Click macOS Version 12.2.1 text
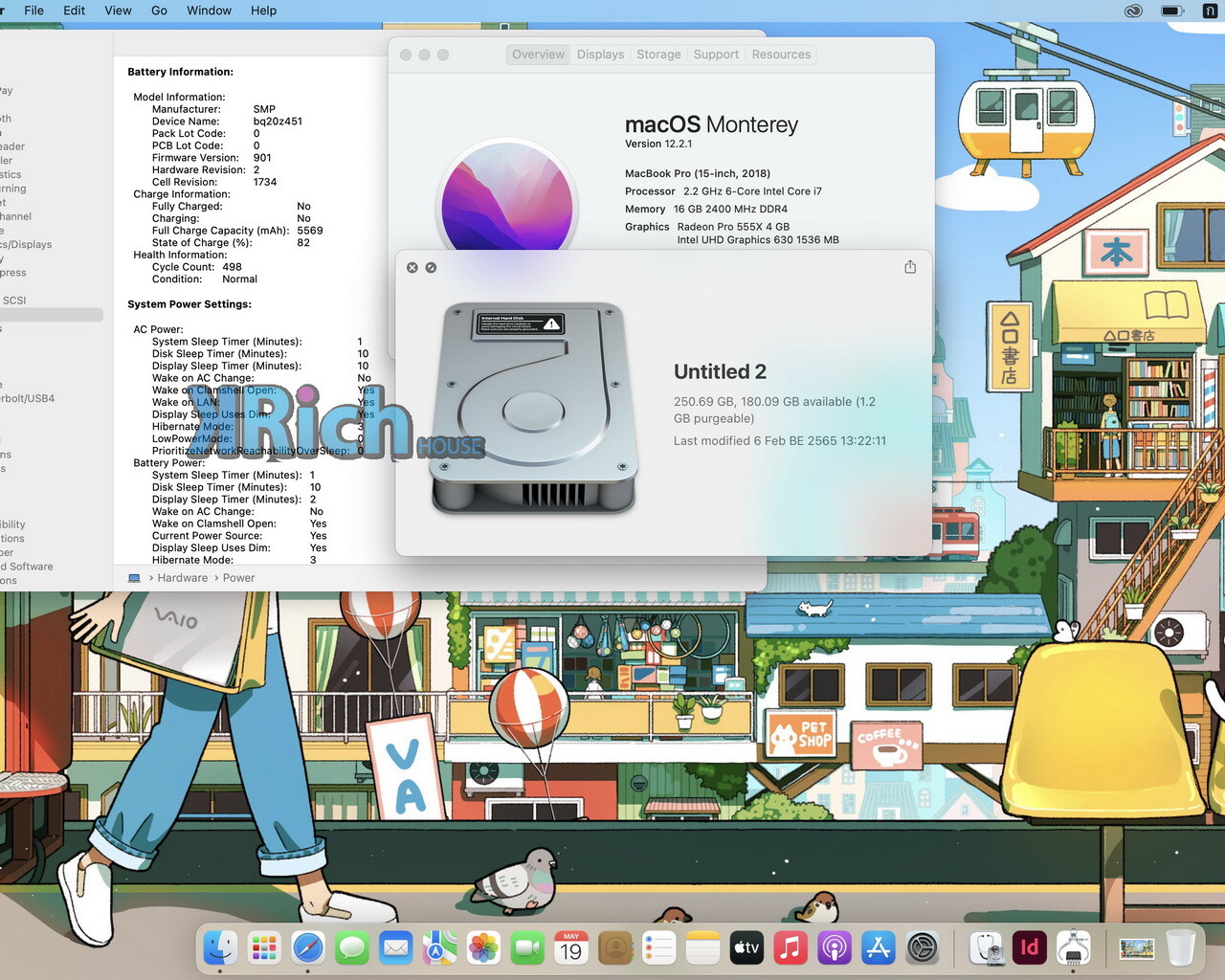Image resolution: width=1225 pixels, height=980 pixels. coord(658,144)
